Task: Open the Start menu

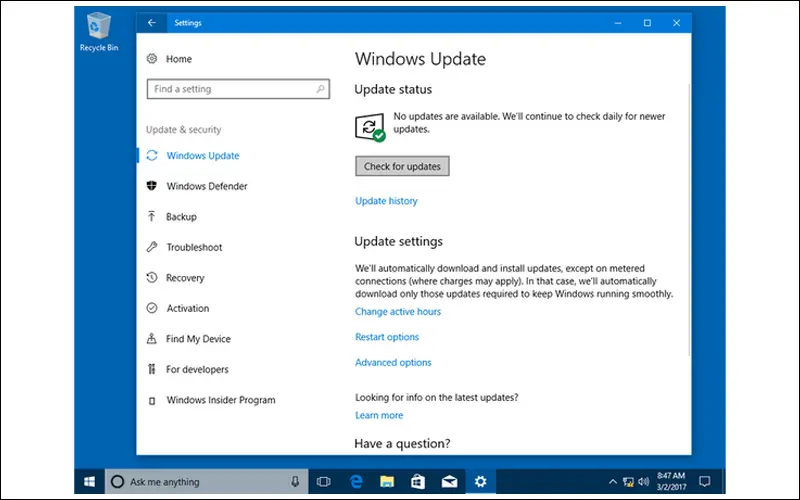Action: tap(89, 482)
